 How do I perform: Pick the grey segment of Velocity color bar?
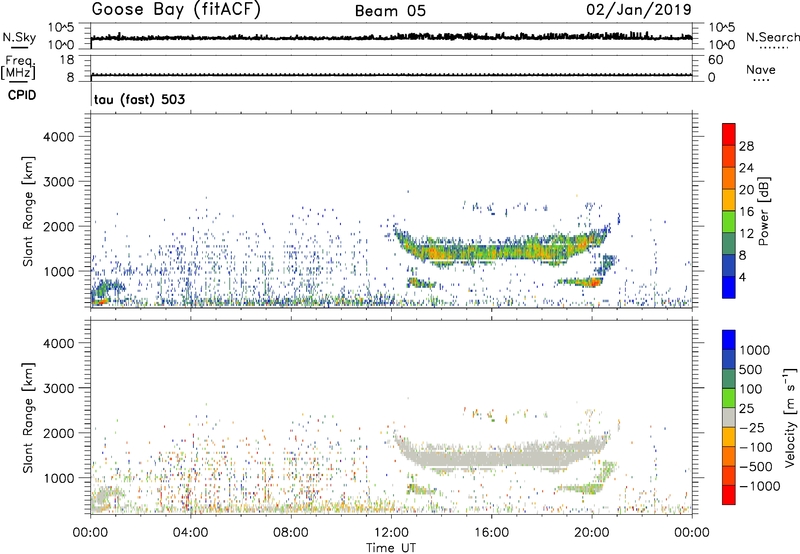click(729, 418)
